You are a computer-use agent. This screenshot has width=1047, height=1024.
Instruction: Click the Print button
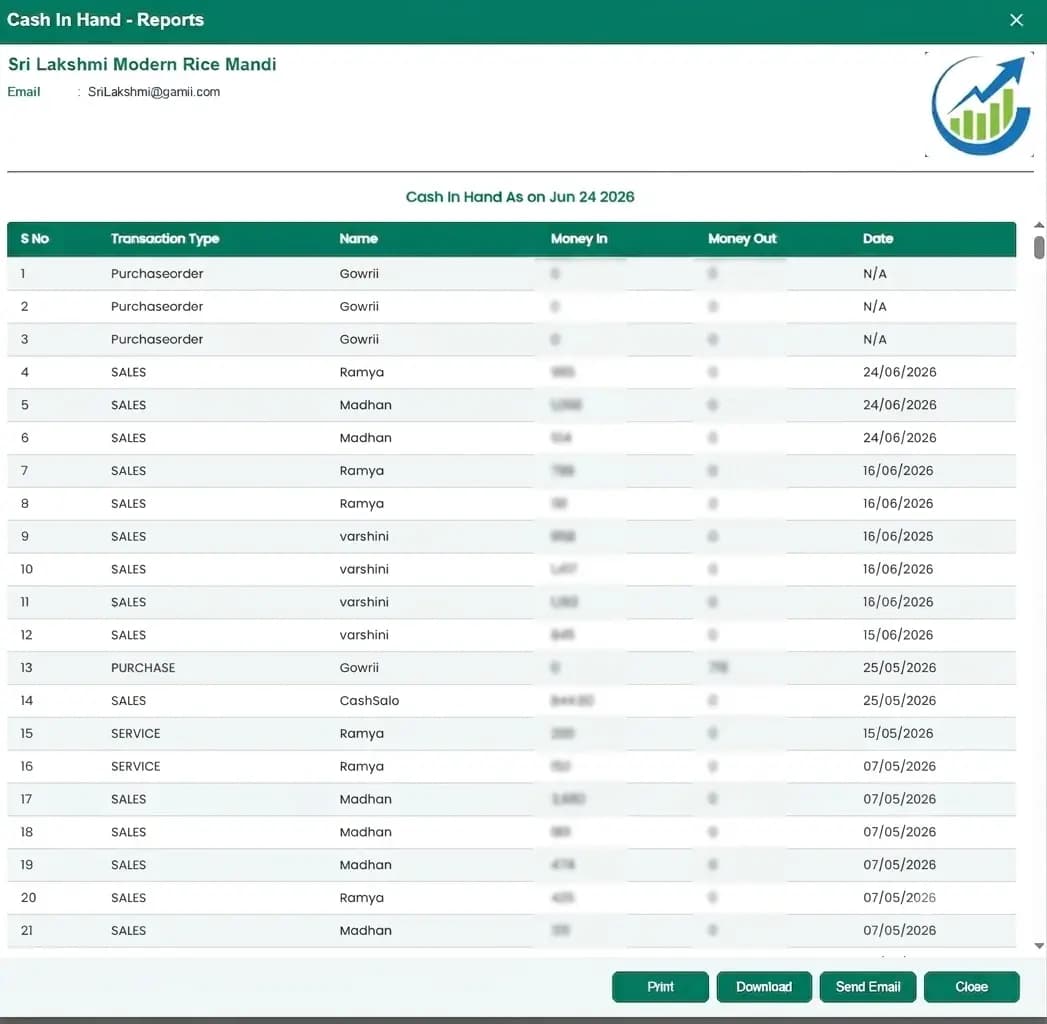[x=660, y=987]
